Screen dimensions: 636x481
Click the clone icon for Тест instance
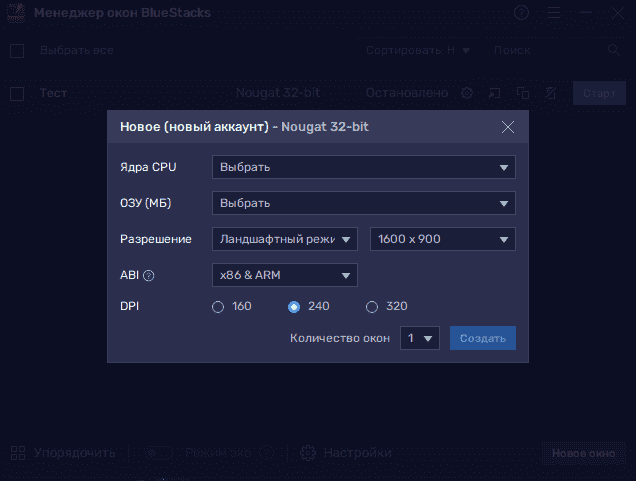coord(522,94)
